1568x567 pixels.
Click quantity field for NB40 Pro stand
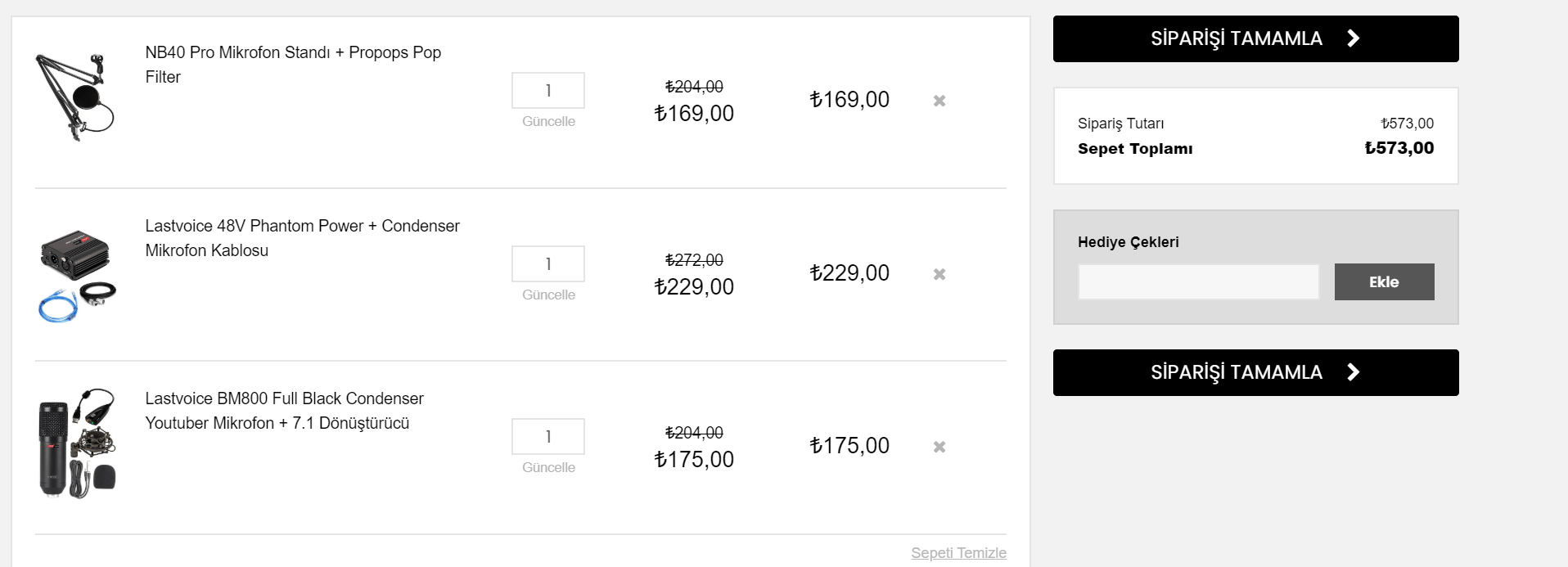pos(548,91)
